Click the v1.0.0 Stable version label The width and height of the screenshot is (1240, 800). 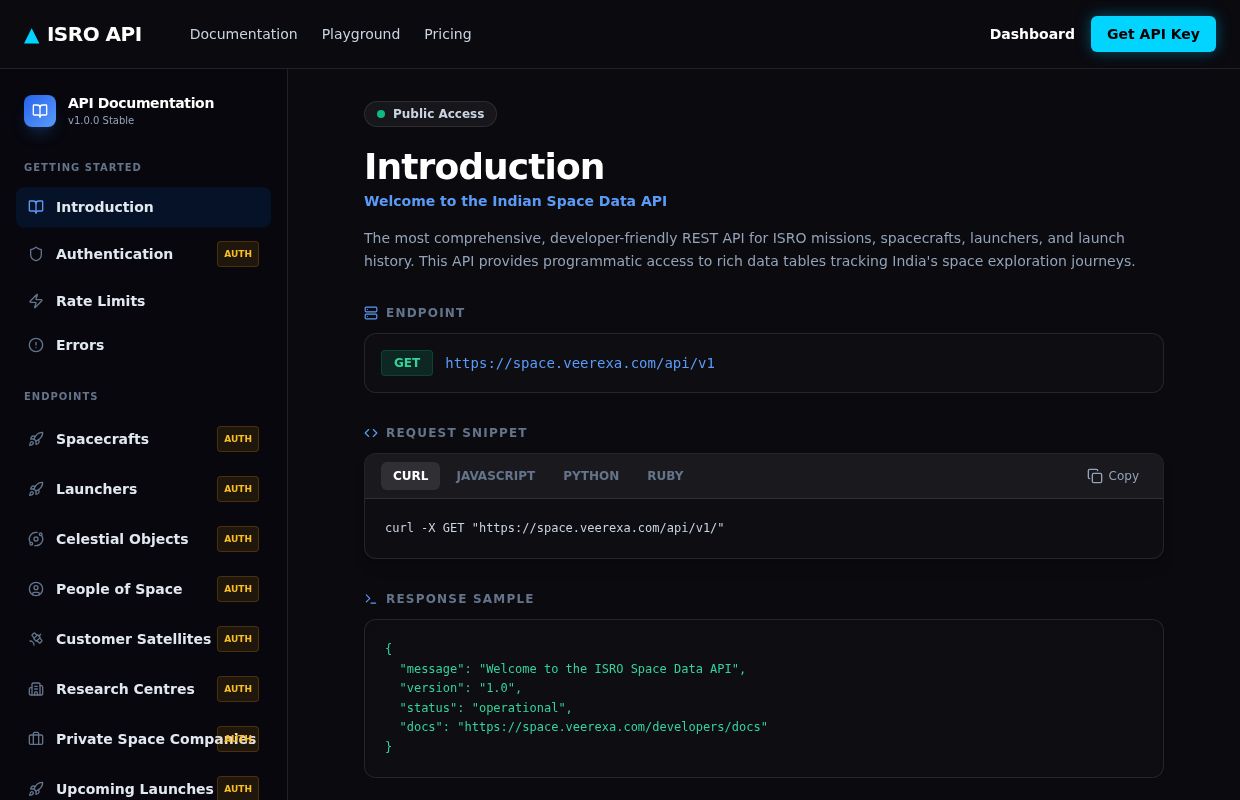(101, 121)
